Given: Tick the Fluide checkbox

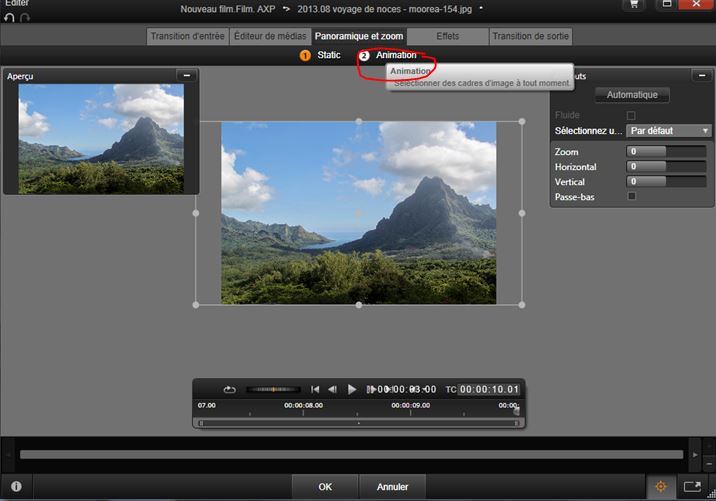Looking at the screenshot, I should pyautogui.click(x=630, y=116).
